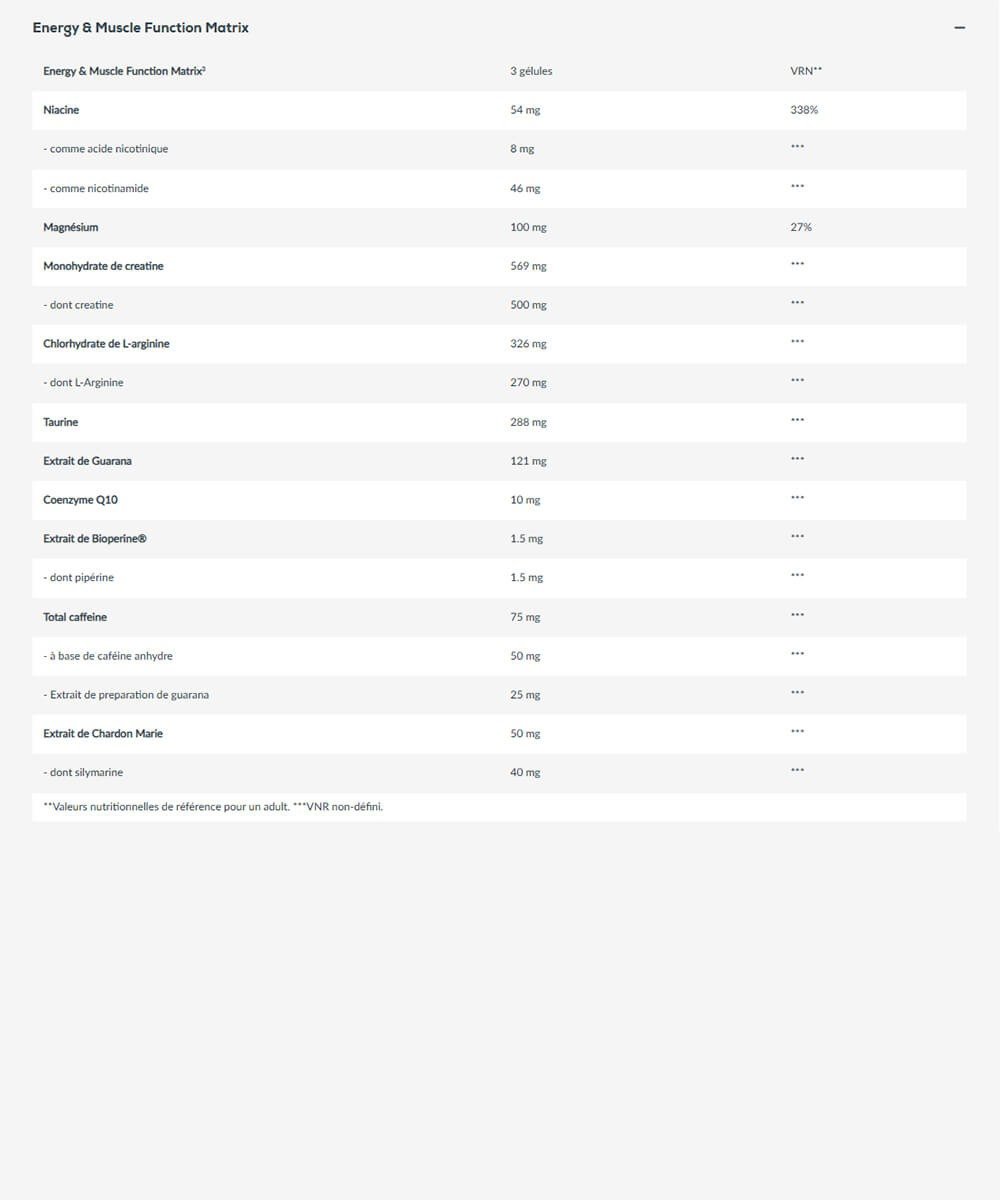
Task: Click the footnote about Valeurs nutritionnelles de référence
Action: tap(213, 807)
